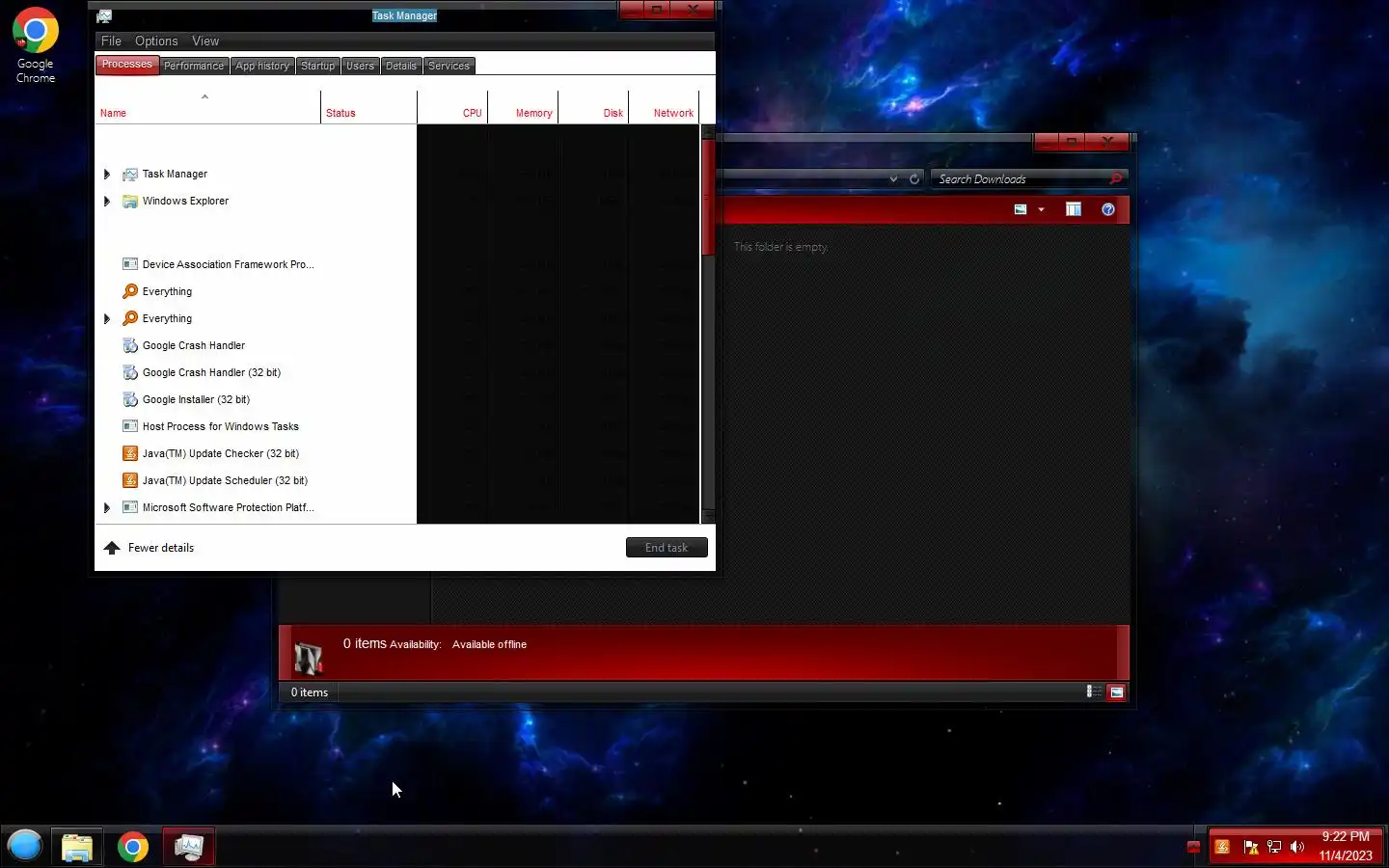Click the Java tray icon
Screen dimensions: 1389x868
[x=1222, y=847]
